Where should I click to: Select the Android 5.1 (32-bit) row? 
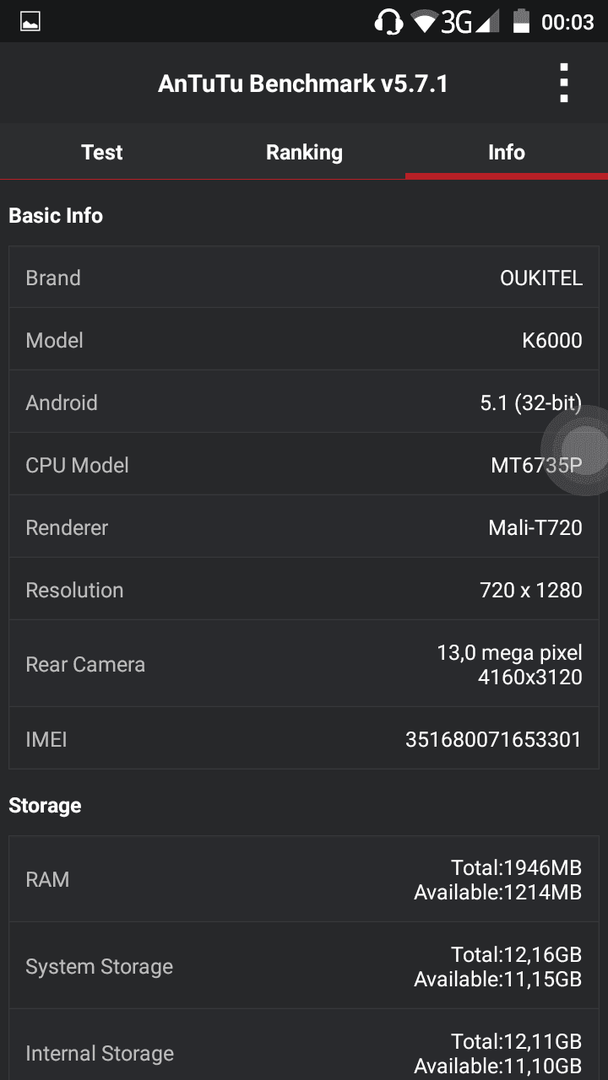tap(304, 402)
